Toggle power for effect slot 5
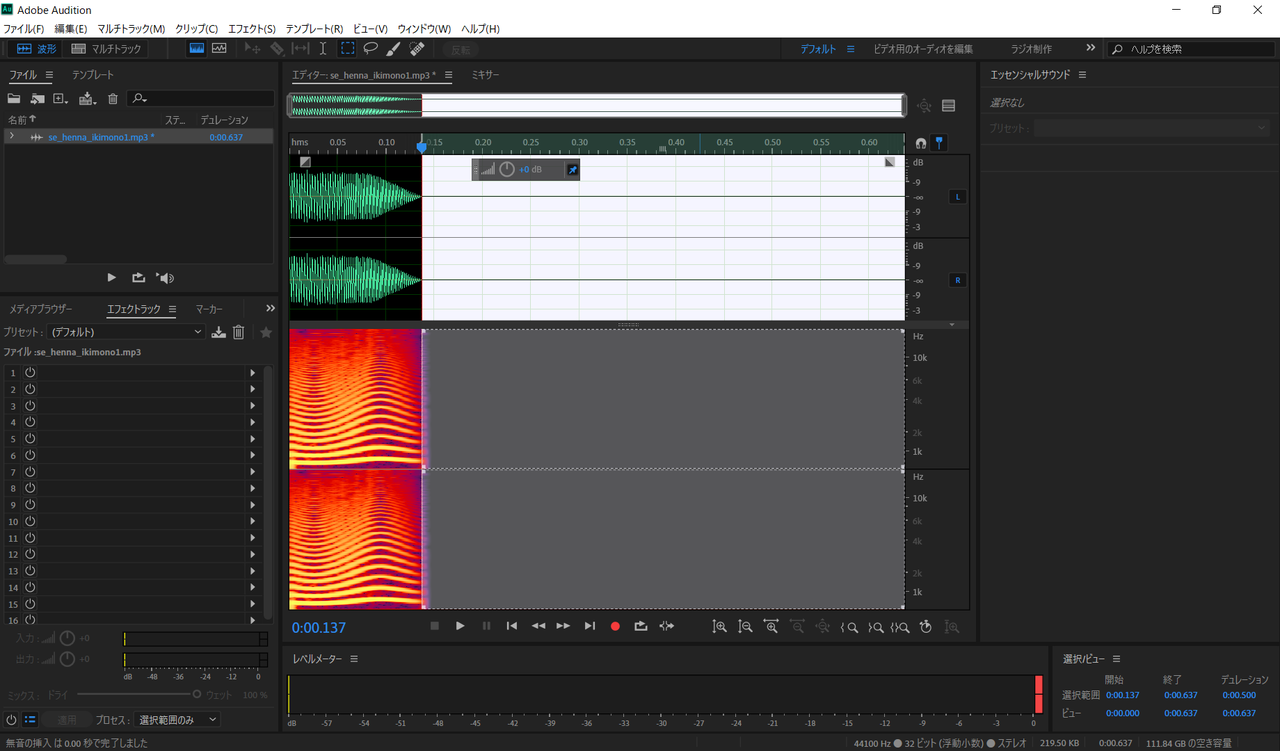The image size is (1280, 751). pyautogui.click(x=30, y=438)
